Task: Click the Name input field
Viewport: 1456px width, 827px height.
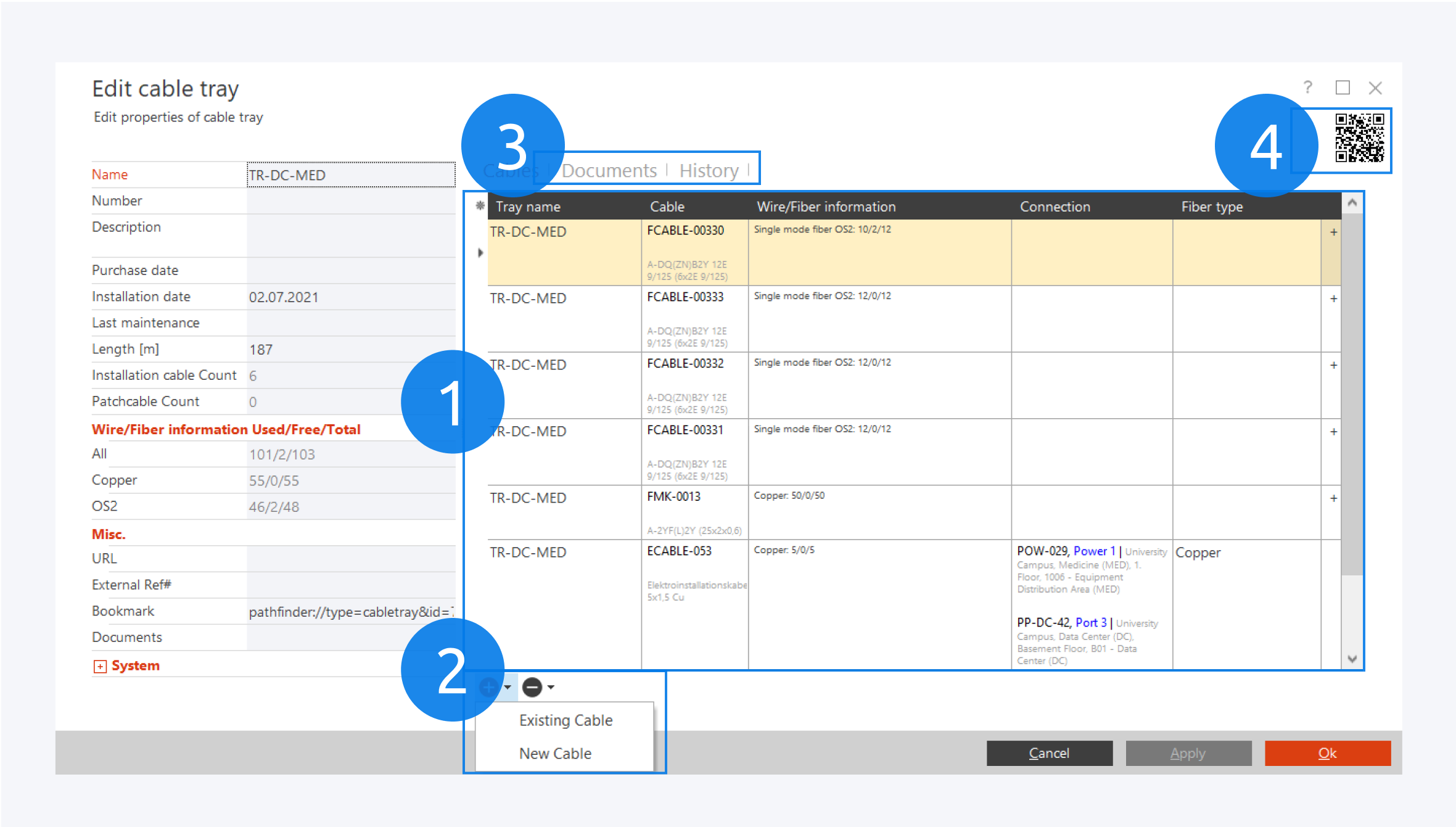Action: coord(350,175)
